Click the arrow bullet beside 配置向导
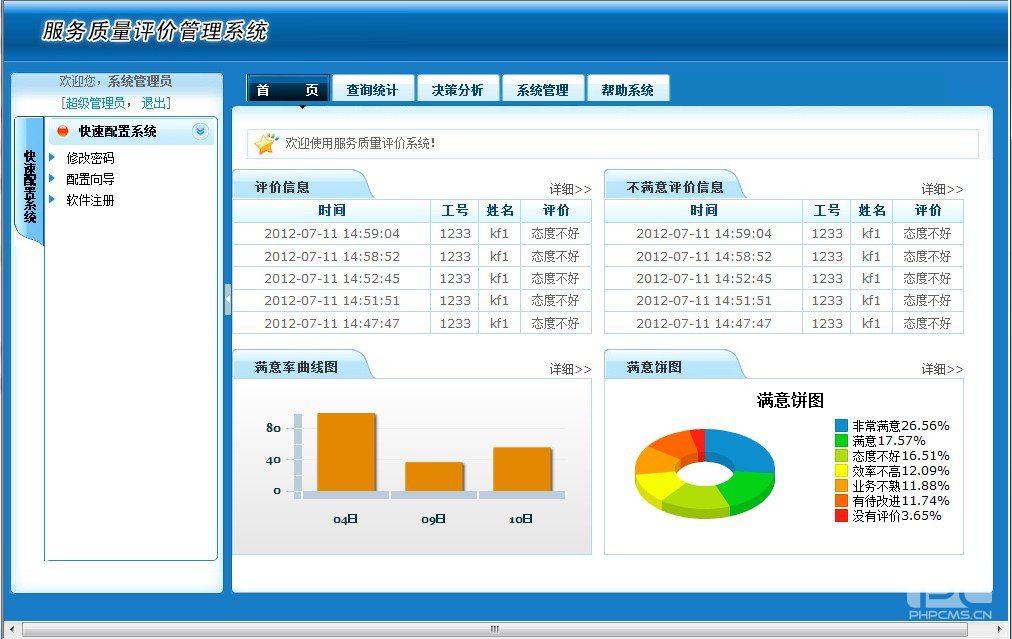Screen dimensions: 1012x639 (53, 179)
